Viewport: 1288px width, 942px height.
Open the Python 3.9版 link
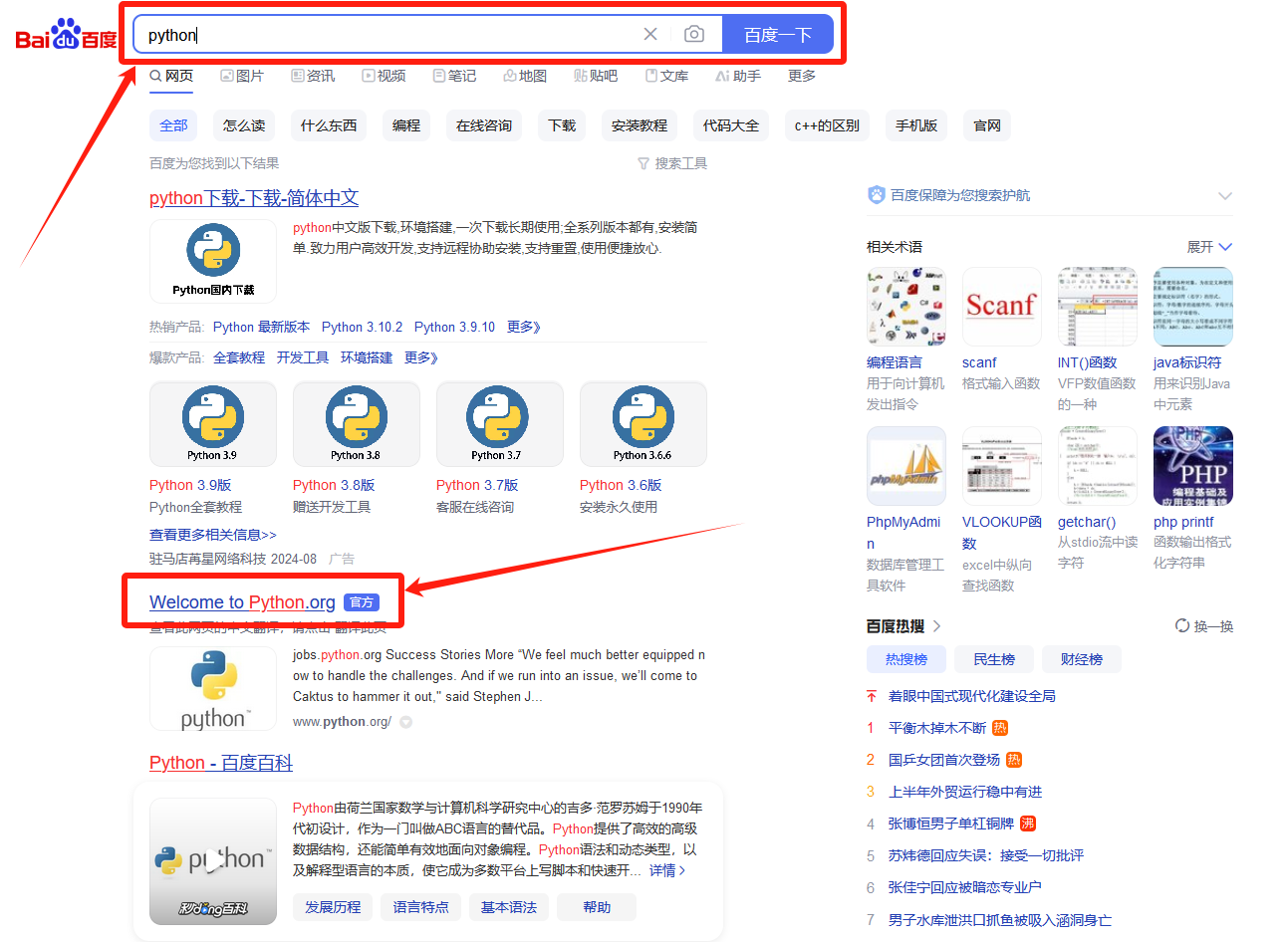point(190,485)
